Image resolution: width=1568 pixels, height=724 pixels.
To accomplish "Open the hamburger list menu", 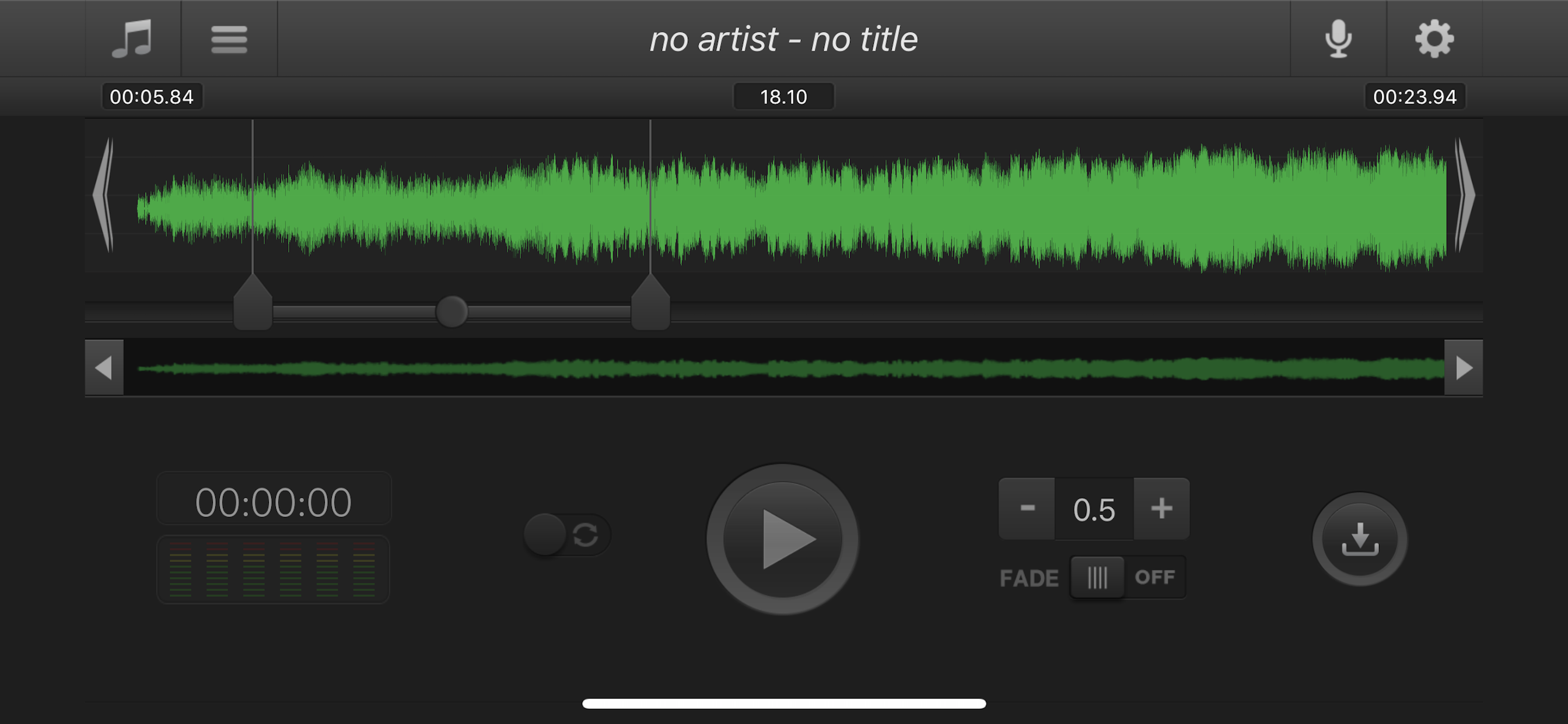I will (229, 39).
